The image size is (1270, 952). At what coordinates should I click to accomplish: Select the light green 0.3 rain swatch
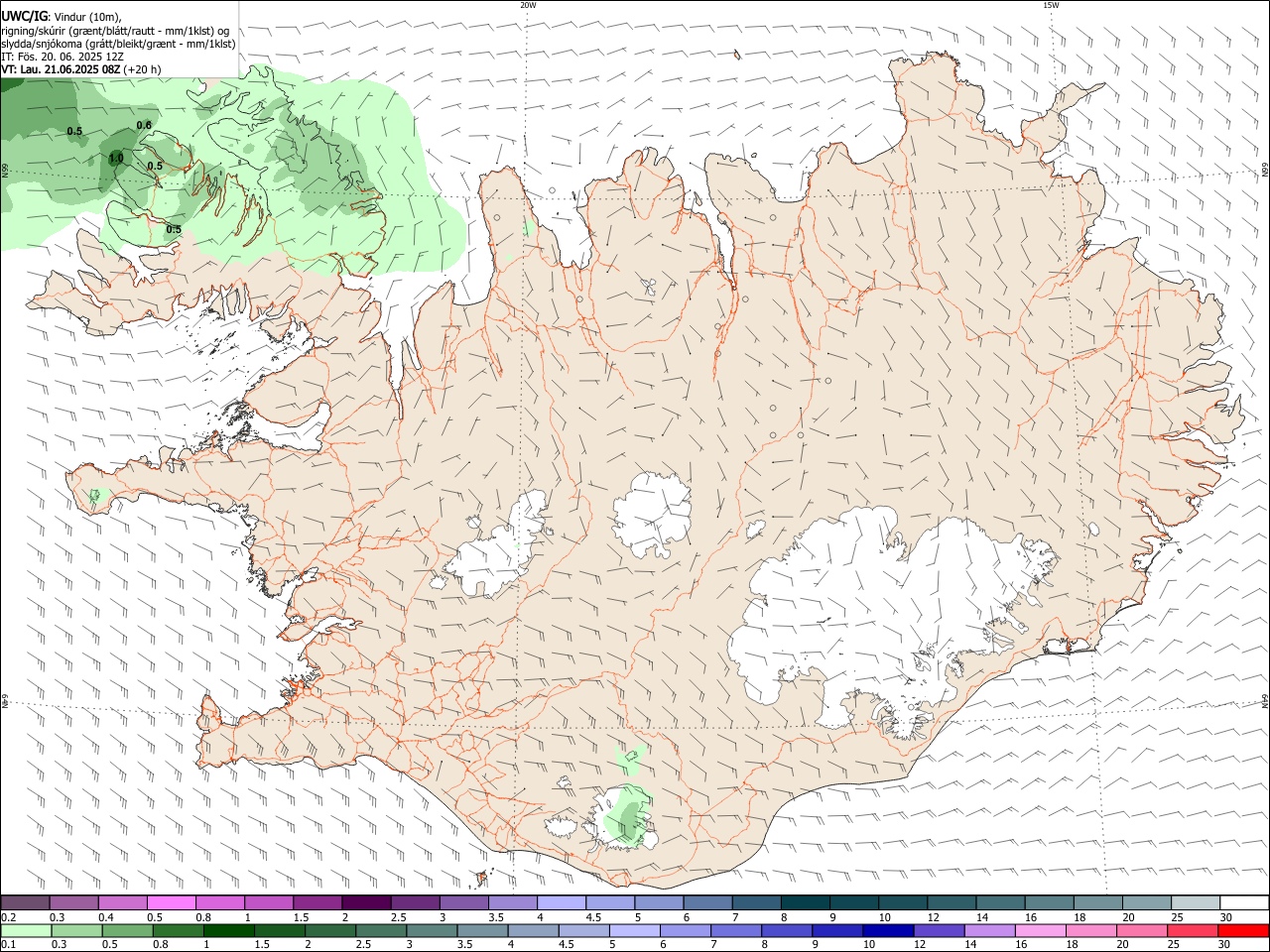(x=76, y=930)
